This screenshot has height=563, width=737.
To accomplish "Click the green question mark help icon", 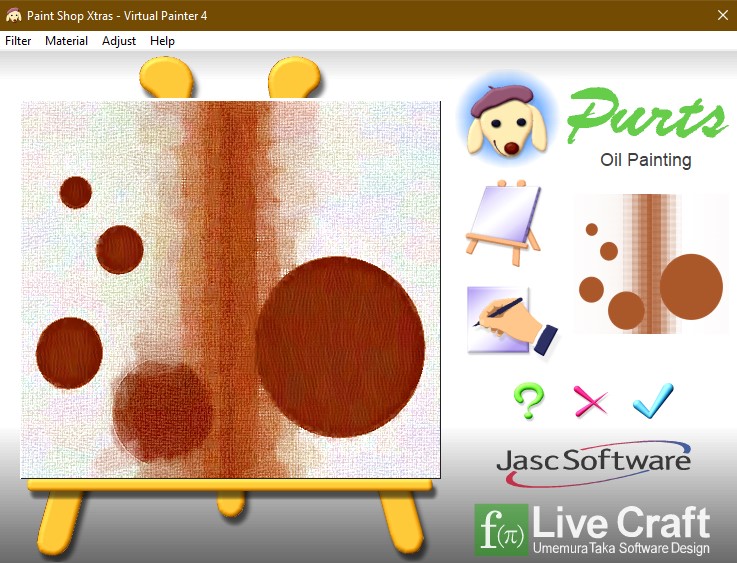I will [x=529, y=401].
